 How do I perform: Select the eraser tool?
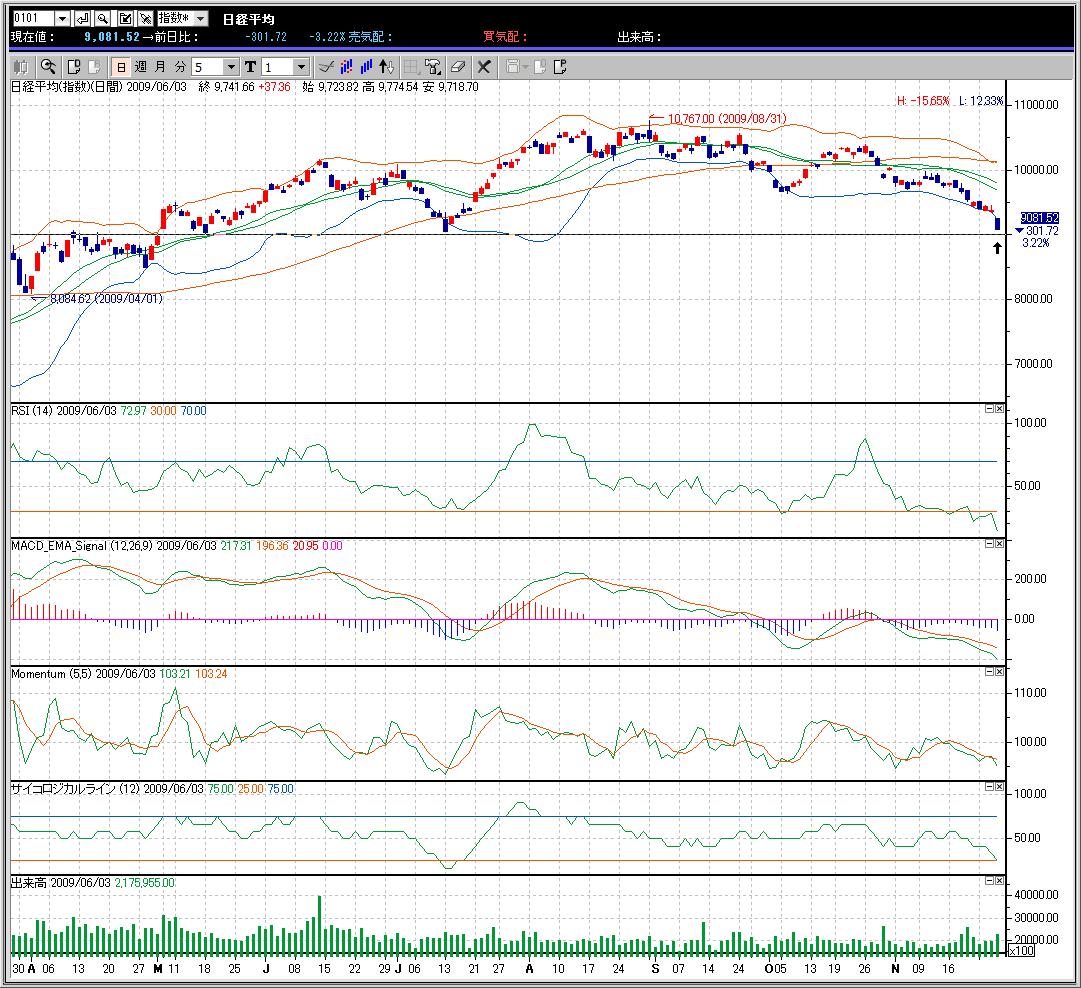pos(458,67)
